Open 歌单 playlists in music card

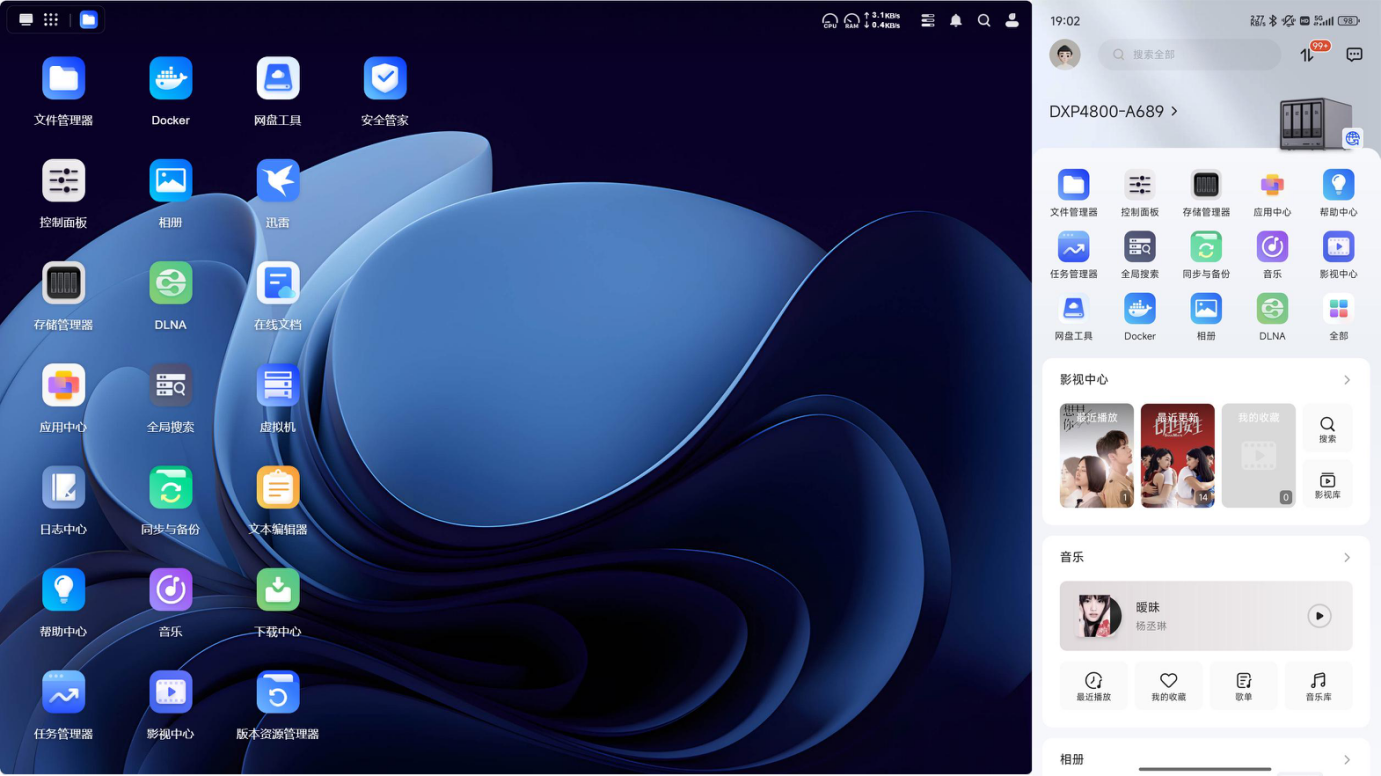1244,686
